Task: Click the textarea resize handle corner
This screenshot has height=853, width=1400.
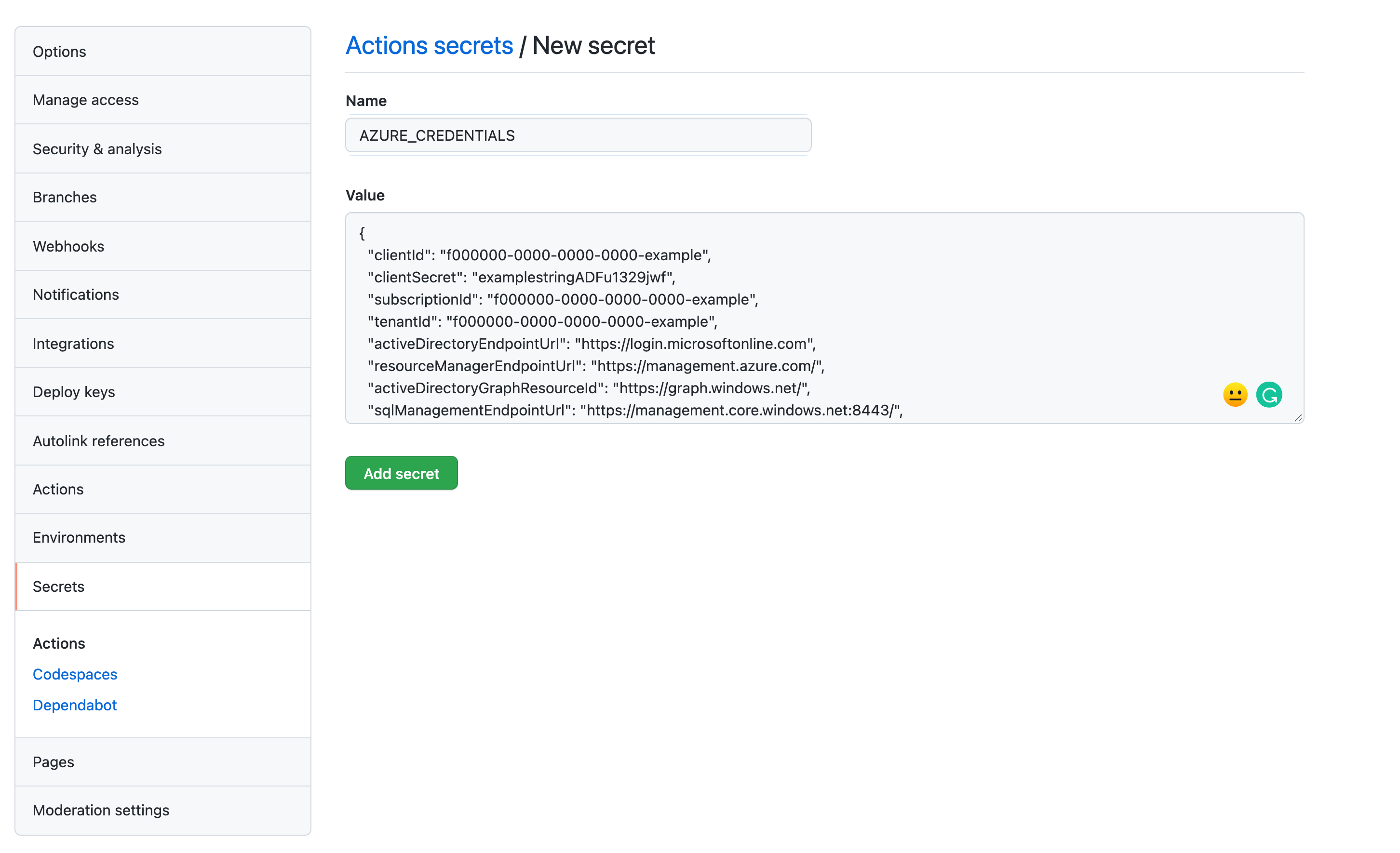Action: tap(1298, 418)
